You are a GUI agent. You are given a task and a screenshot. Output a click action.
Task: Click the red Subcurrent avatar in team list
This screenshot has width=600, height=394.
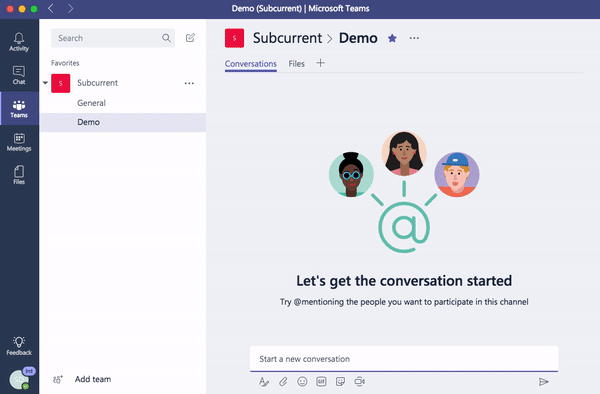60,83
